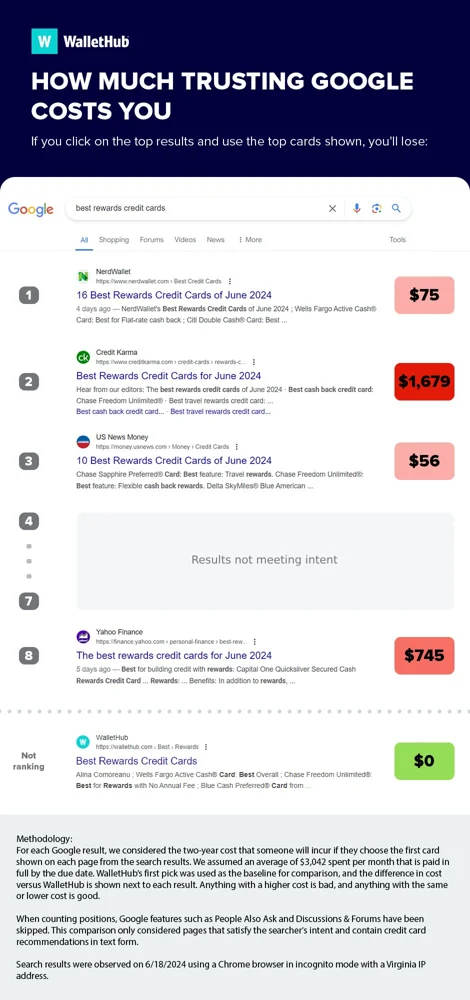Click the NerdWallet favicon

tap(83, 276)
